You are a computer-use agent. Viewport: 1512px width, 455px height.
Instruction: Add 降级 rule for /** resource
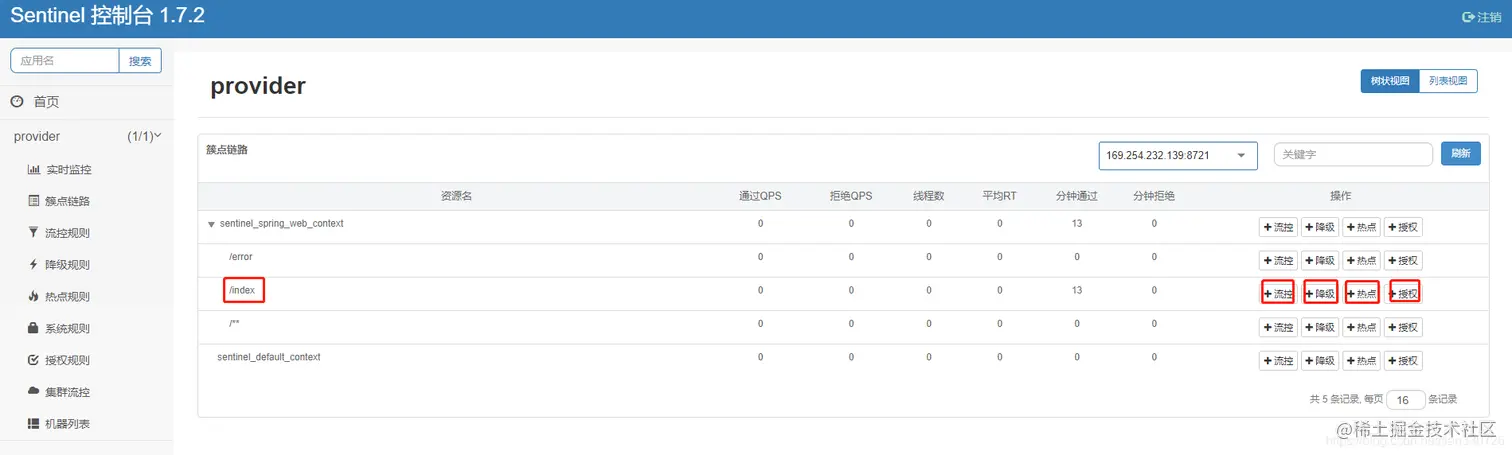(x=1320, y=327)
